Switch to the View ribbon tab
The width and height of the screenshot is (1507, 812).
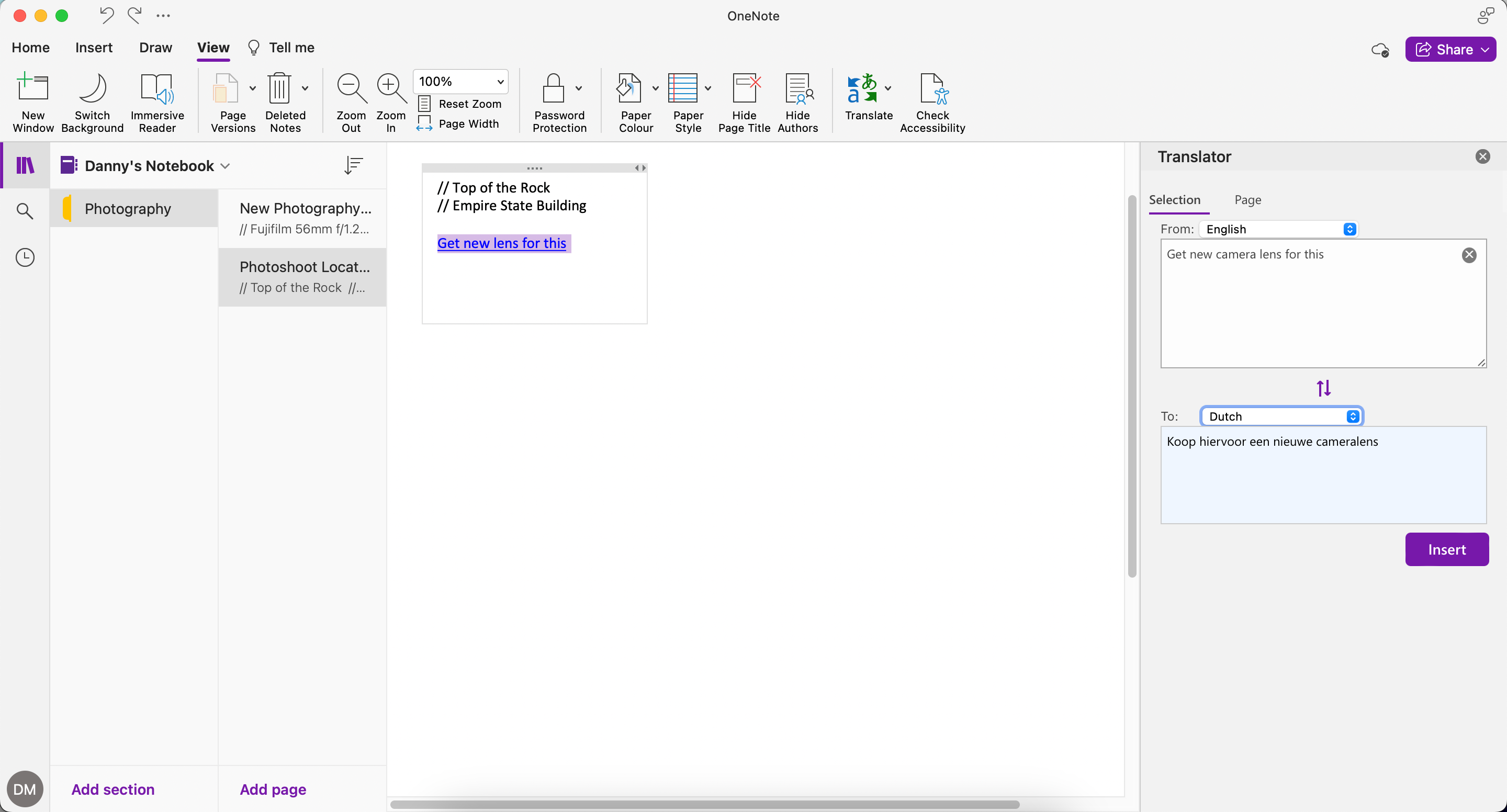[213, 48]
